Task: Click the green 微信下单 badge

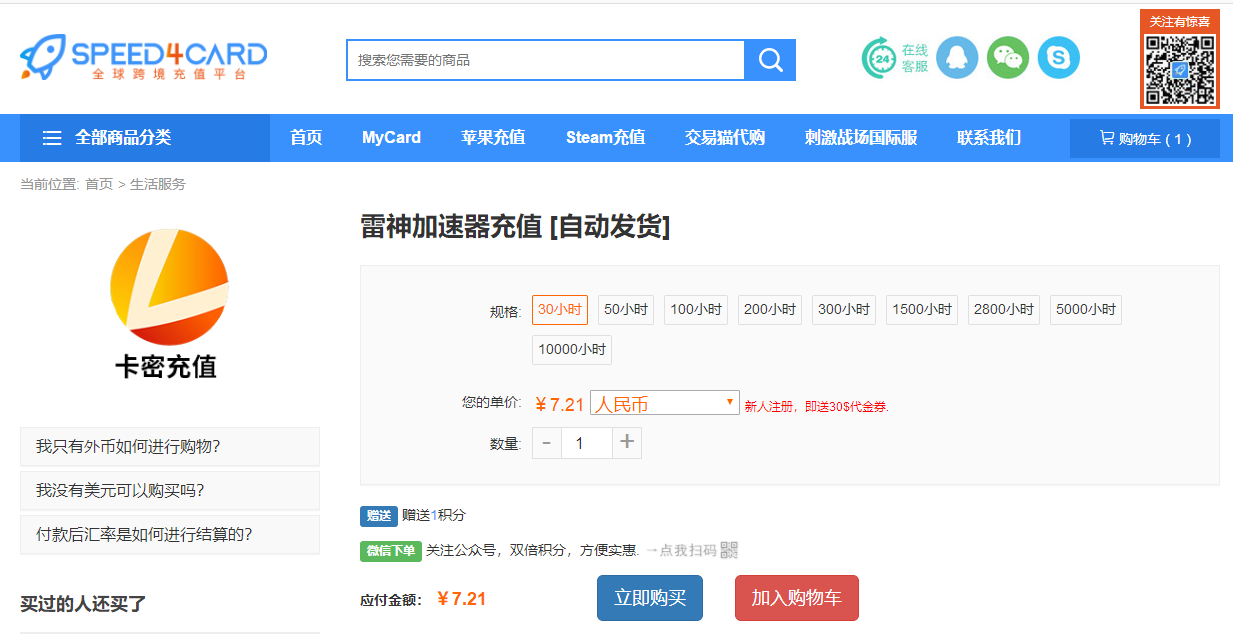Action: point(391,551)
